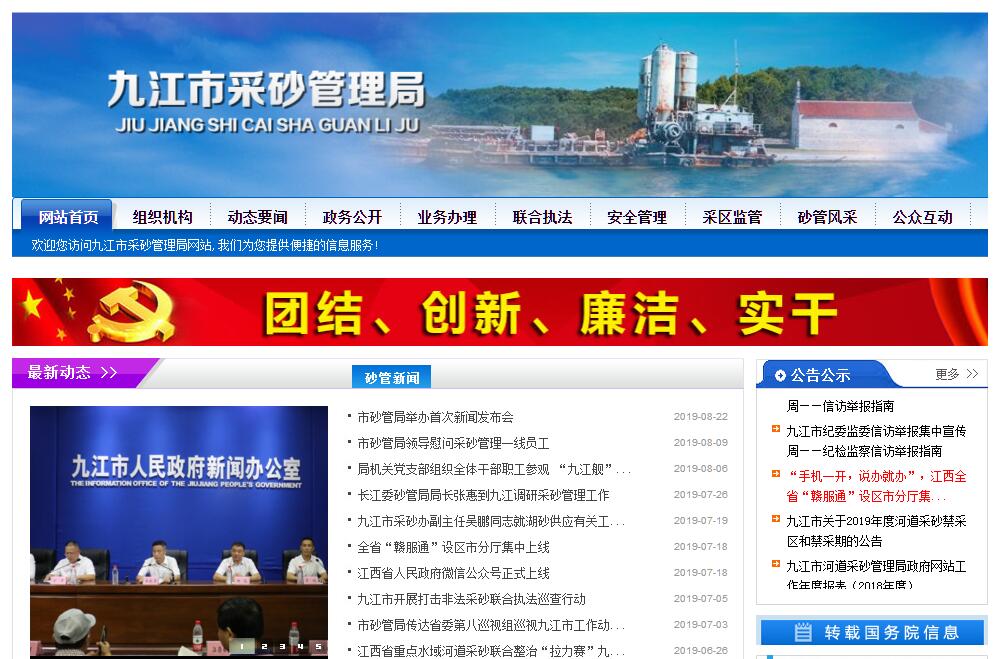Click the 公告公示 circle icon

(x=780, y=375)
